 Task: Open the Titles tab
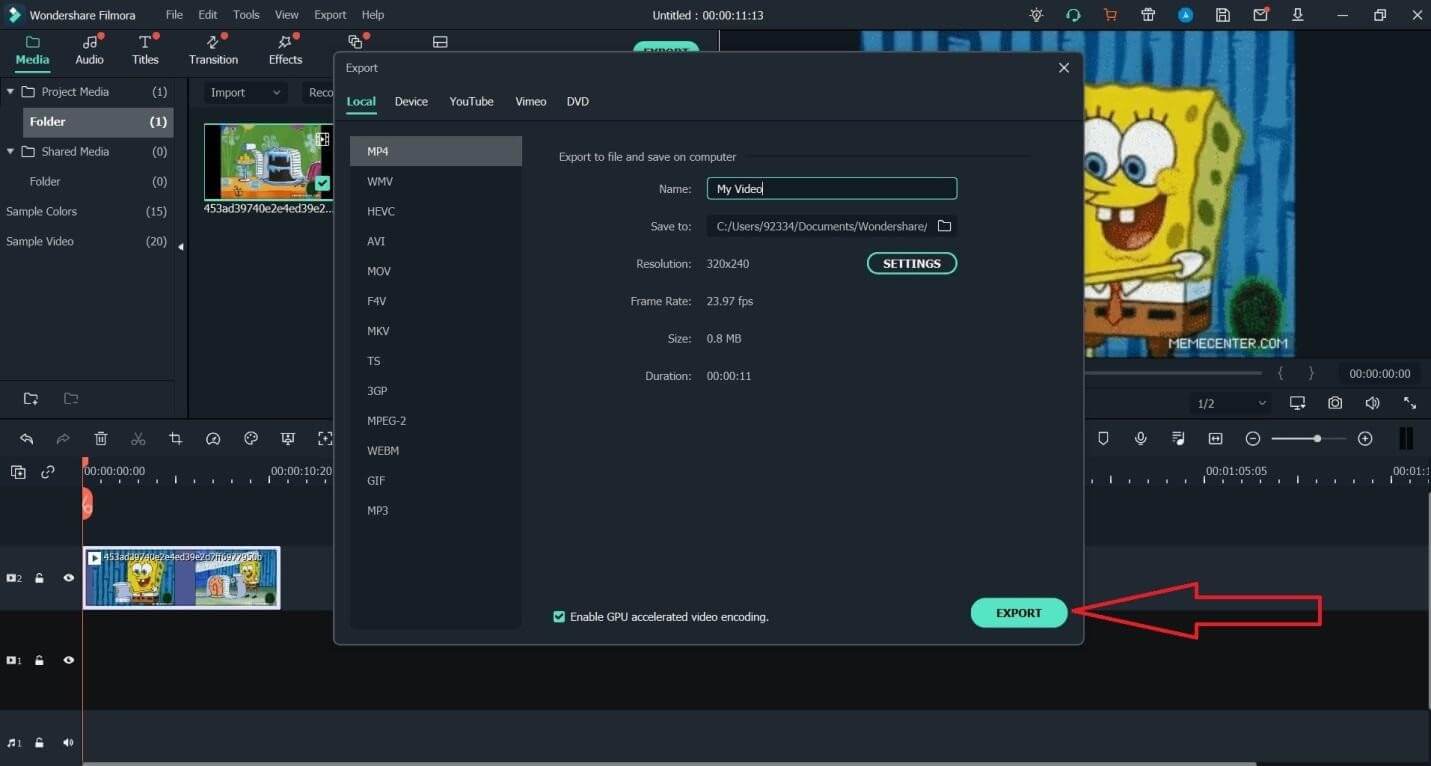click(146, 50)
